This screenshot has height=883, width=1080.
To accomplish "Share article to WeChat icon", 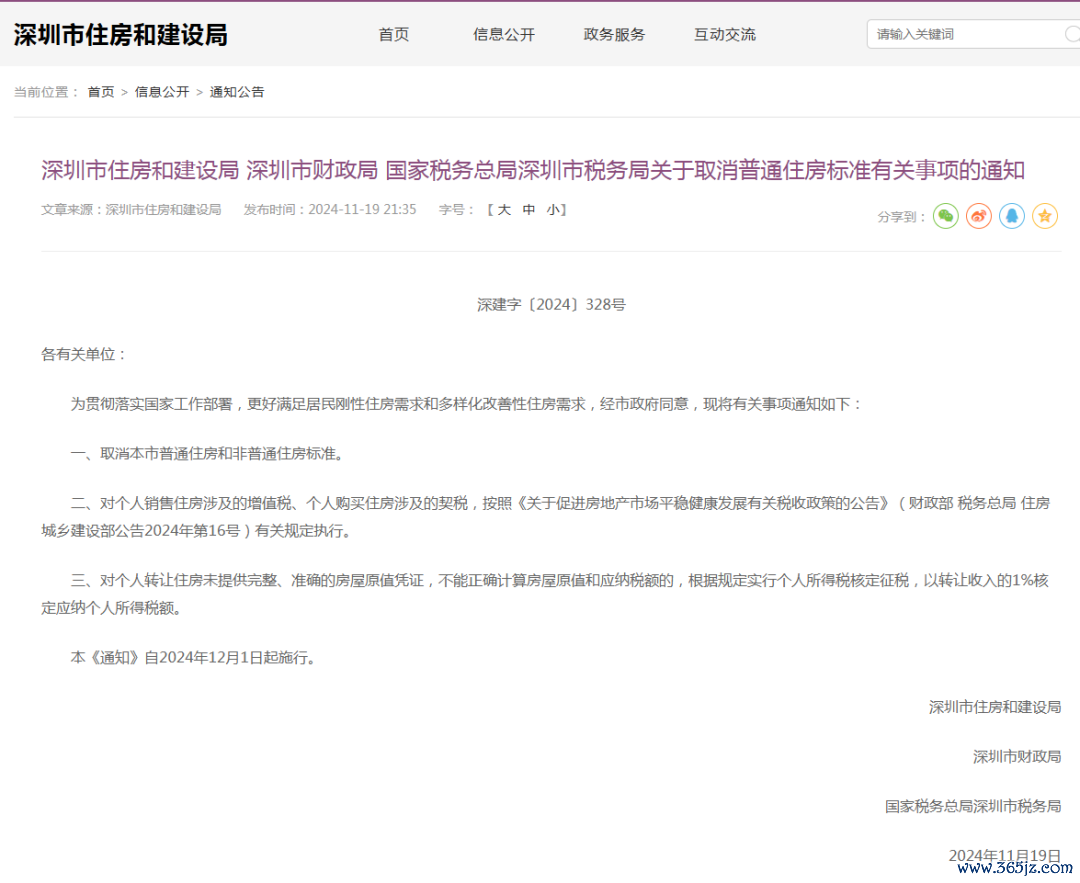I will click(x=946, y=216).
